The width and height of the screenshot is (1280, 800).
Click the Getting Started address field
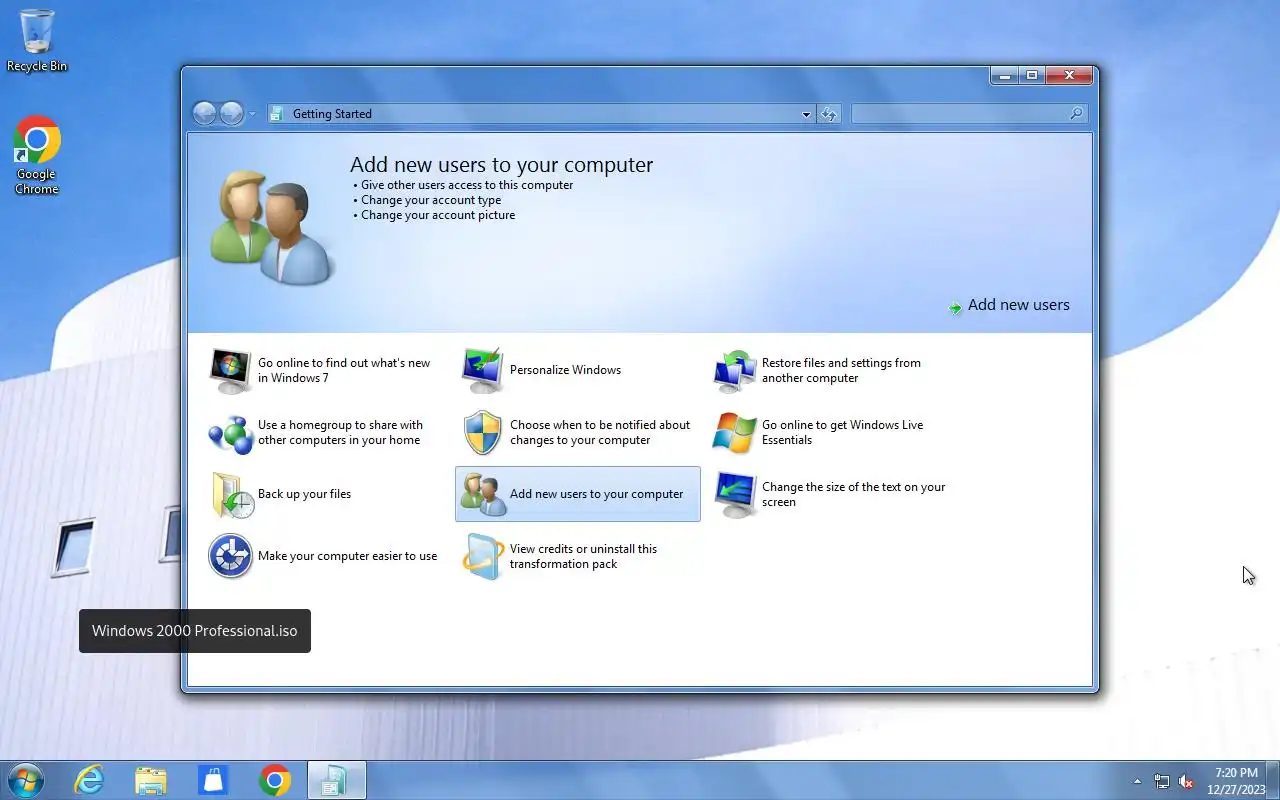coord(540,114)
